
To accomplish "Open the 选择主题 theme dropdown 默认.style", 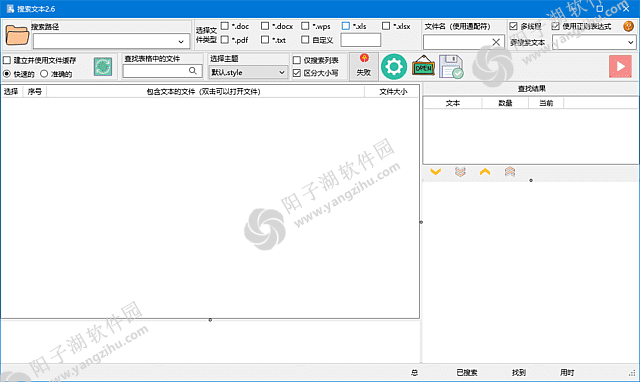I will click(x=248, y=73).
